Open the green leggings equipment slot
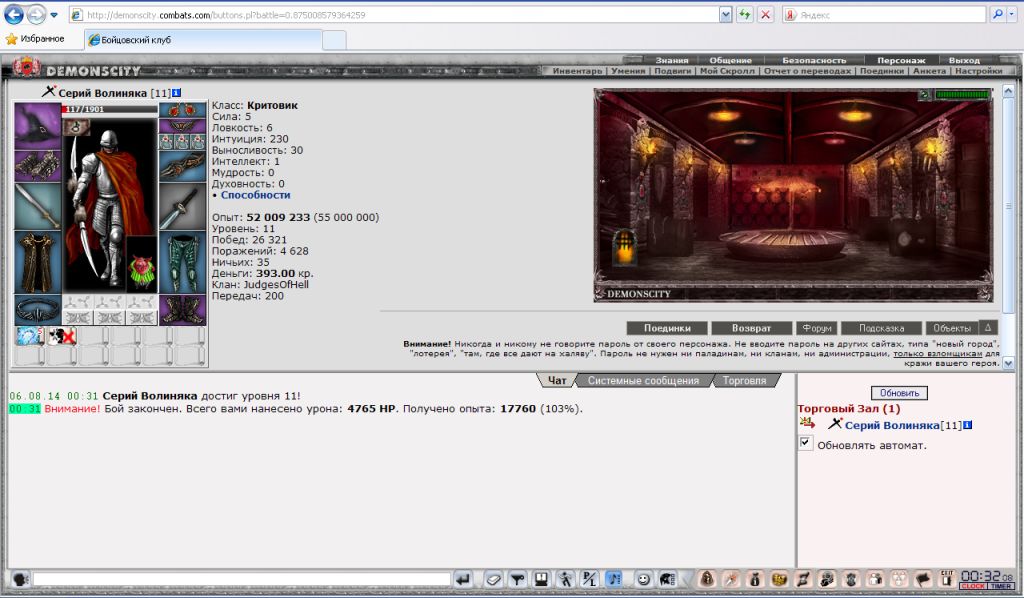The image size is (1024, 598). pos(182,263)
